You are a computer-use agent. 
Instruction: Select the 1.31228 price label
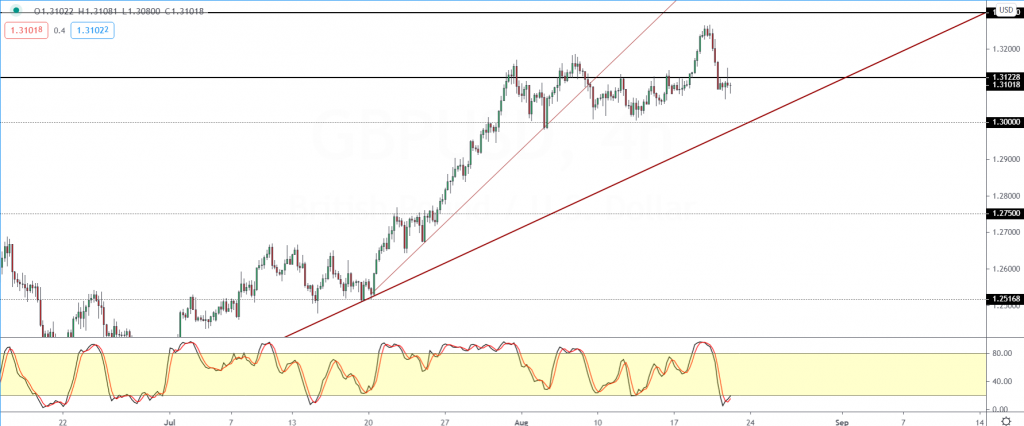pos(1006,77)
